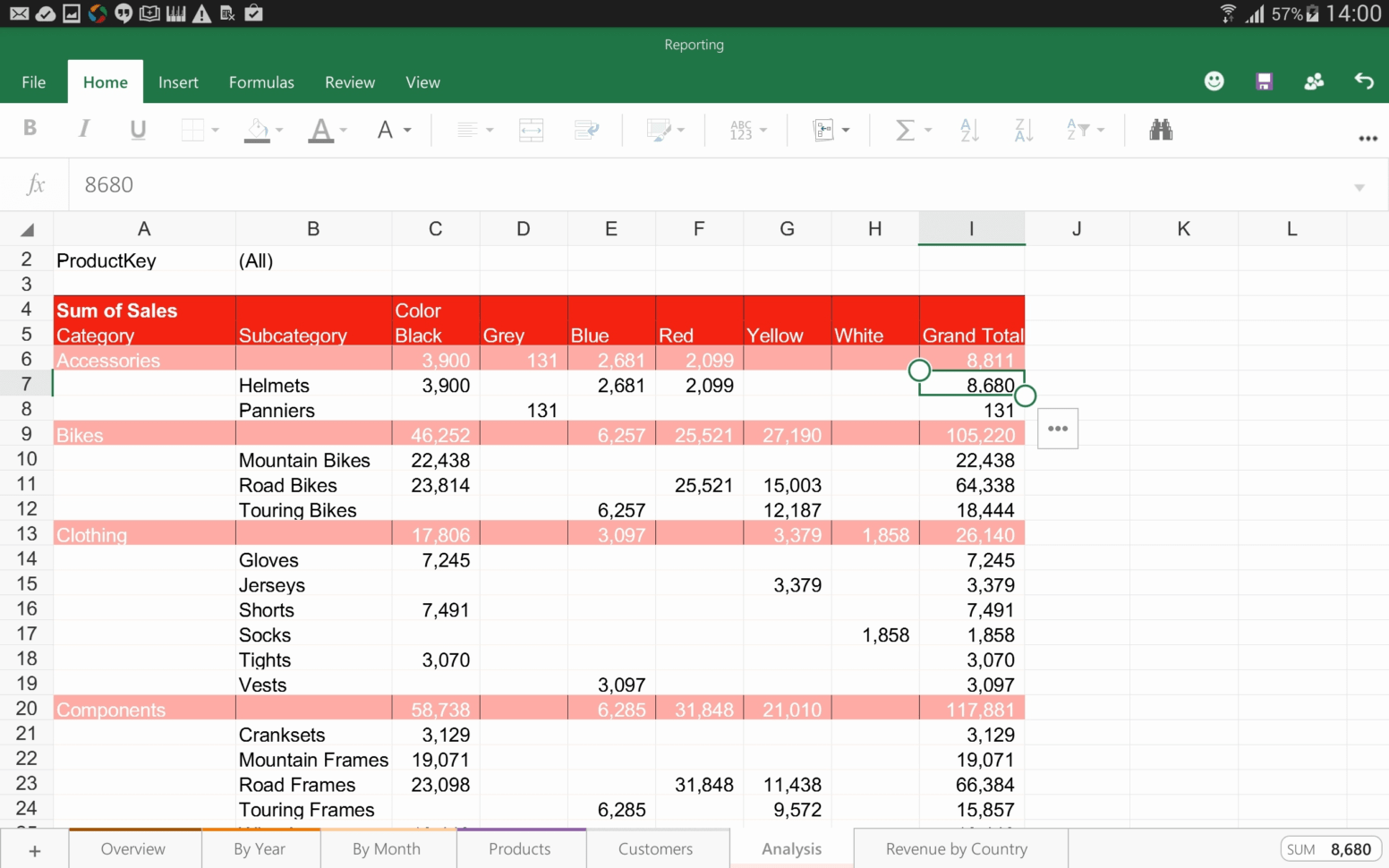The width and height of the screenshot is (1389, 868).
Task: Expand the Number Format (ABC 123) dropdown
Action: pos(746,130)
